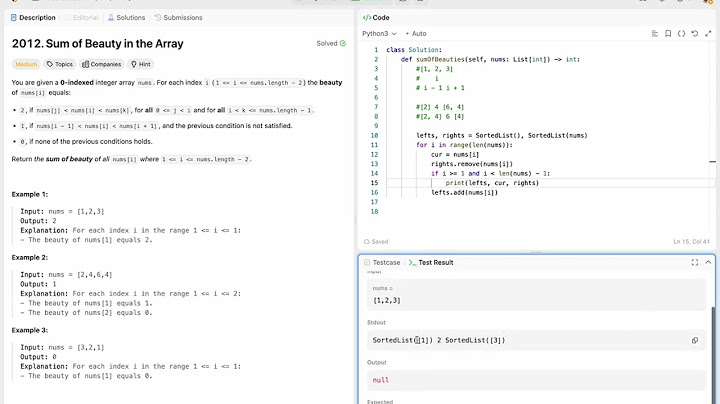Viewport: 720px width, 404px height.
Task: Click the Saved cloud icon
Action: (x=366, y=241)
